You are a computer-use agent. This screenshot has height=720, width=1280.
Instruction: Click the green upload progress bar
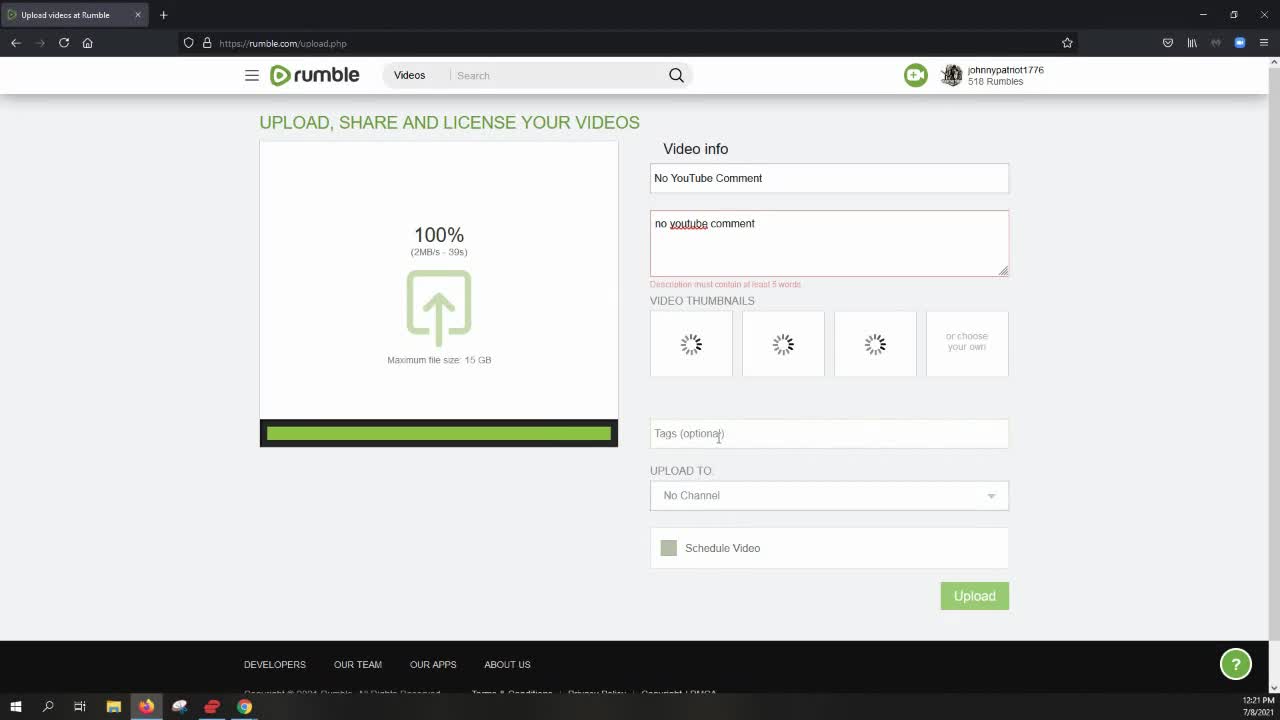(x=439, y=433)
